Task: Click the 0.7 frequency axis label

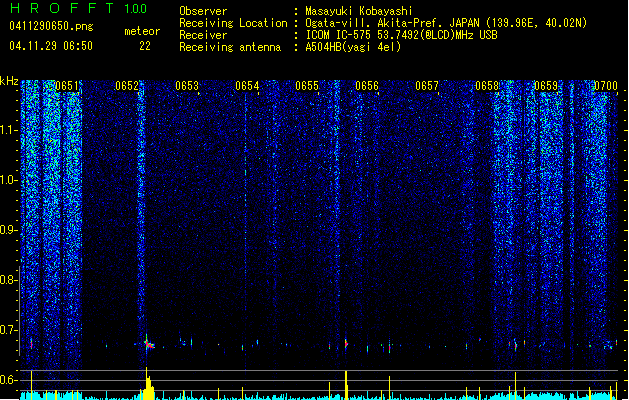Action: click(9, 330)
